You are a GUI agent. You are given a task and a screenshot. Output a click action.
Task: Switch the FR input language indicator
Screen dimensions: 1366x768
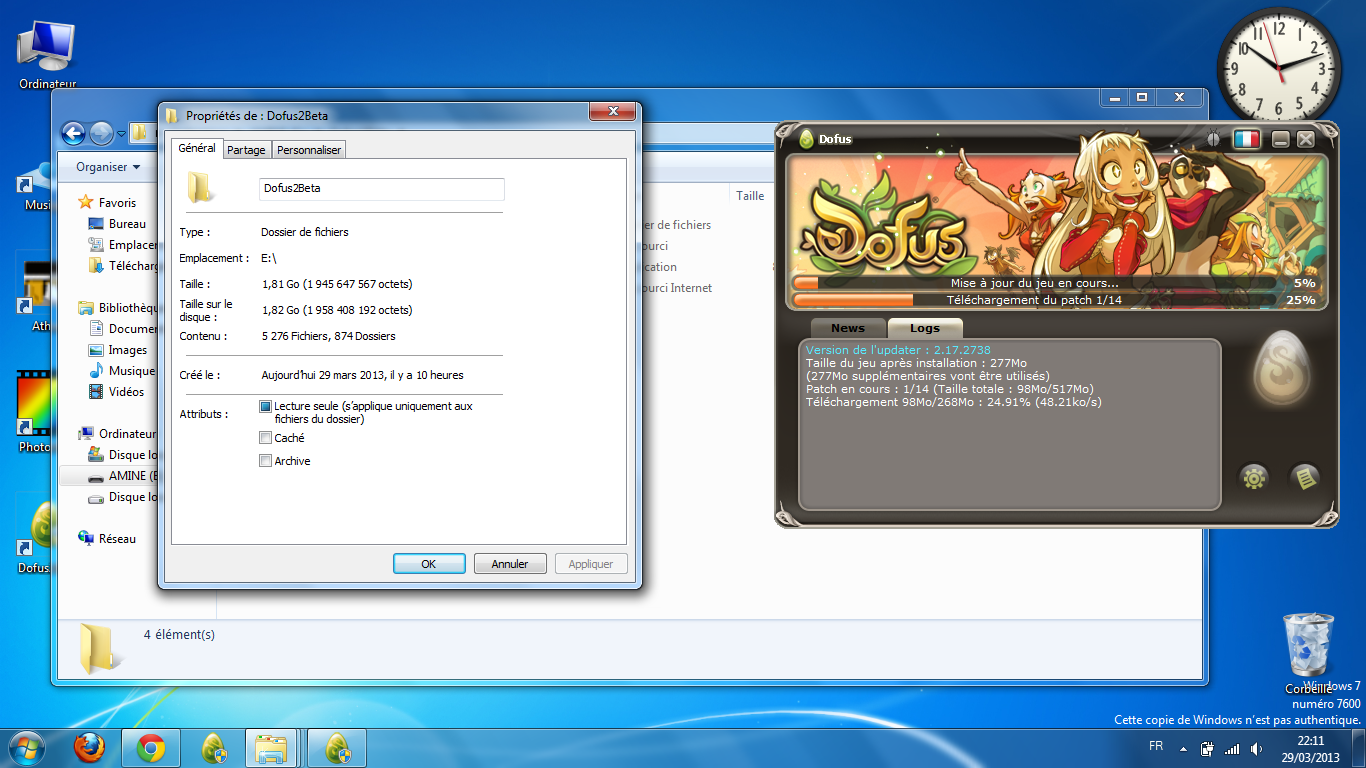coord(1156,746)
